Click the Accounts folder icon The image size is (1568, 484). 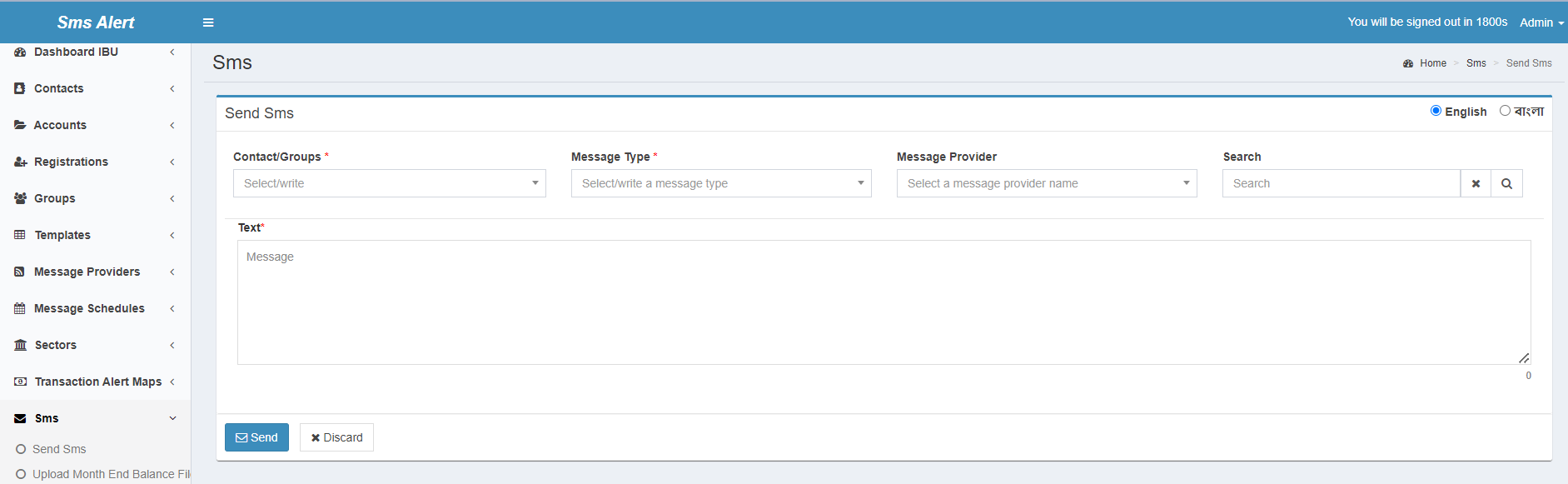click(x=20, y=125)
